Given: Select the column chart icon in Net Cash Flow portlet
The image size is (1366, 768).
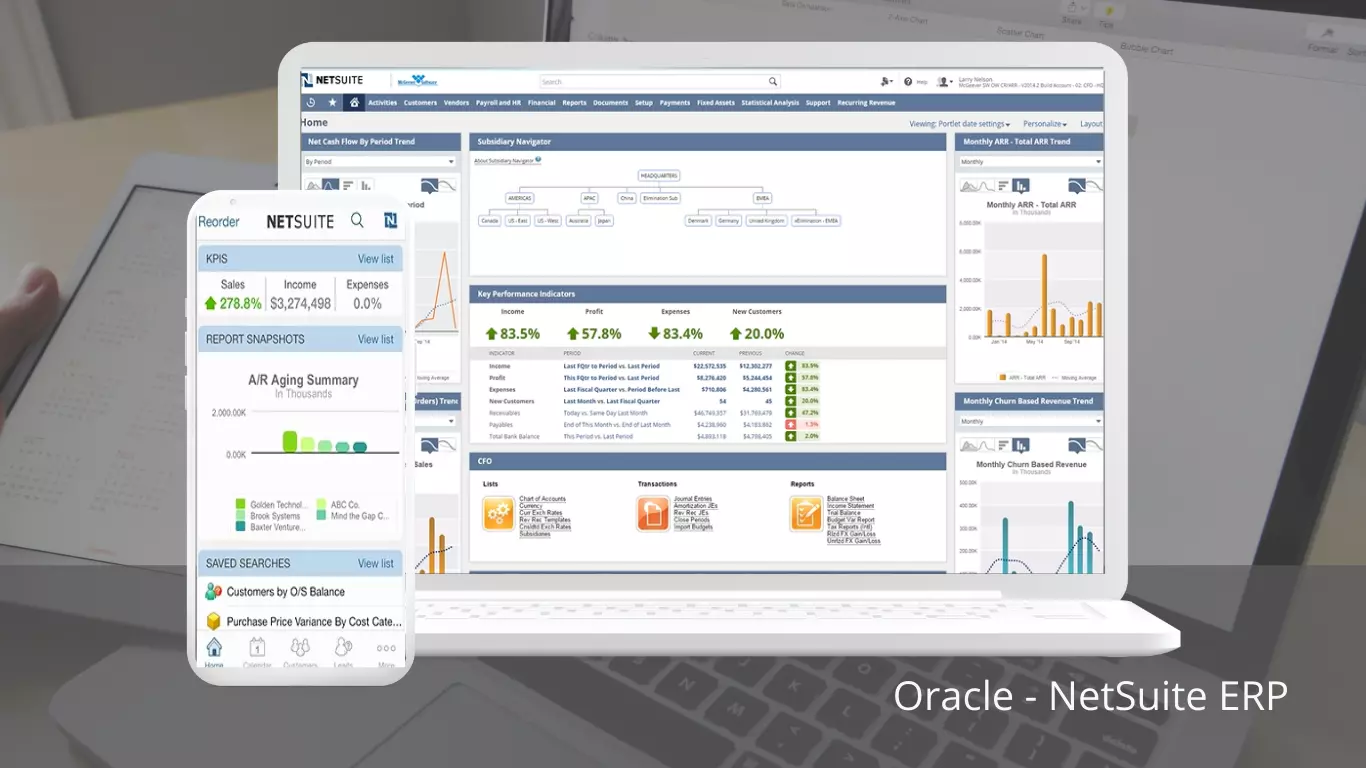Looking at the screenshot, I should click(x=366, y=185).
